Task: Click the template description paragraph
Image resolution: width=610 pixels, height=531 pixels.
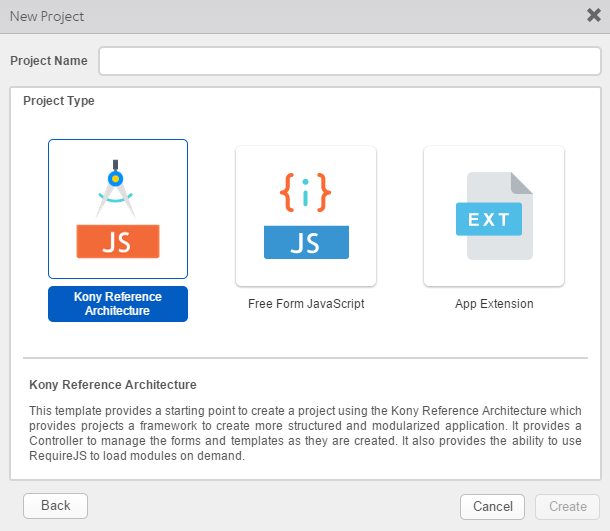Action: pyautogui.click(x=305, y=433)
